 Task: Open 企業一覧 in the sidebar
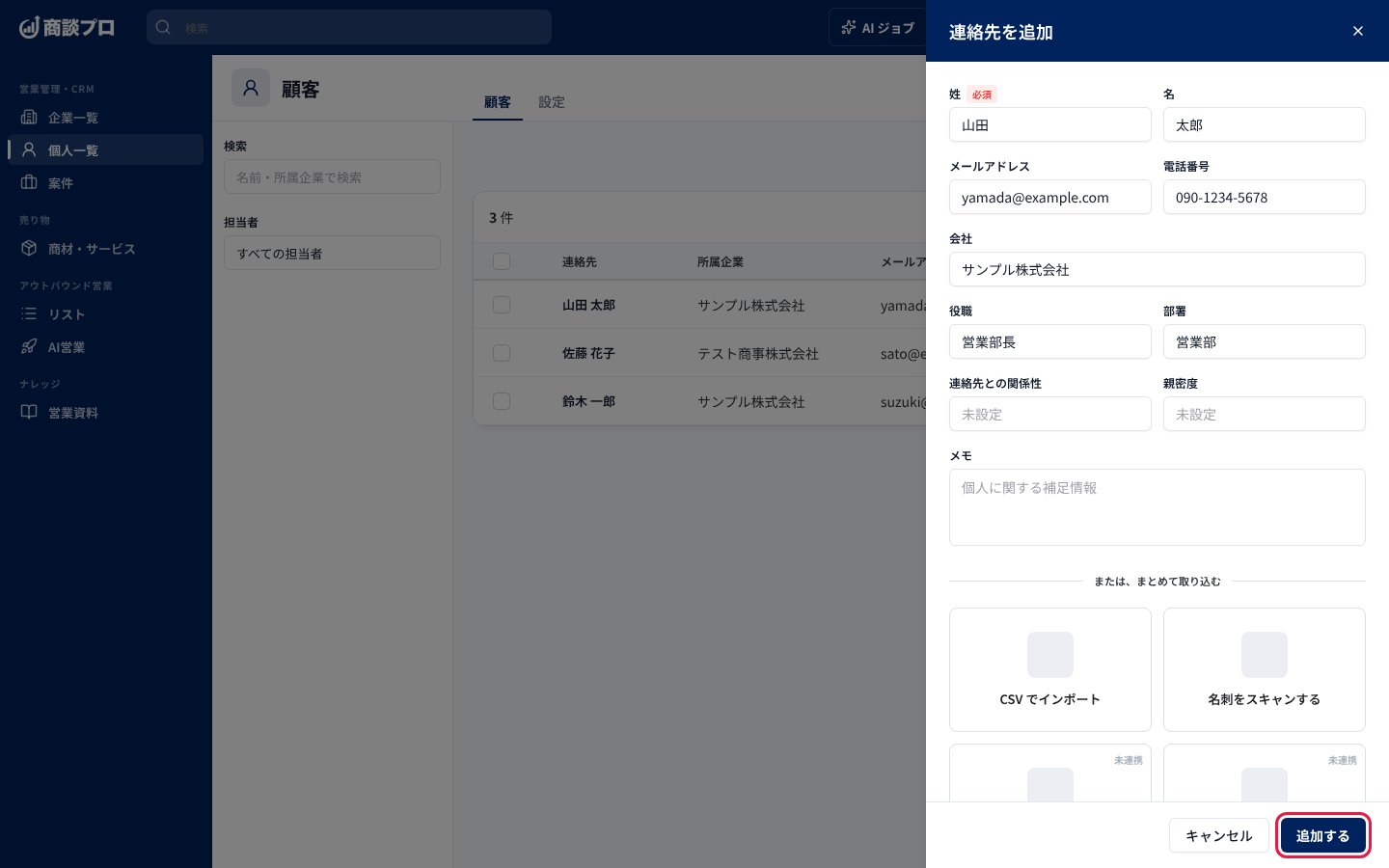106,118
